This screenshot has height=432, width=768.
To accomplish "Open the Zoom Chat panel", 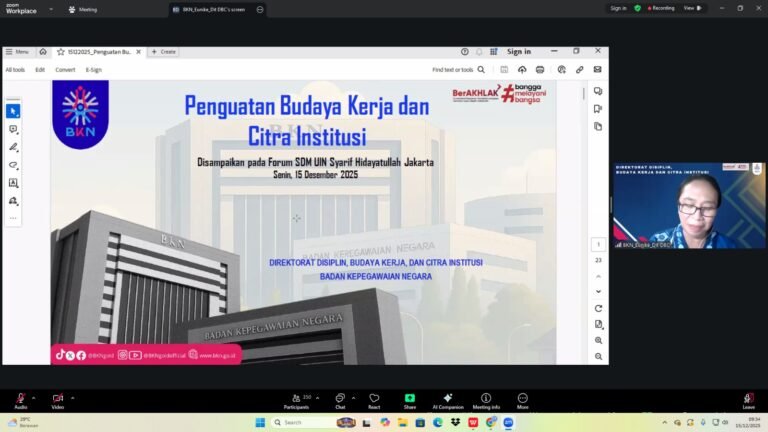I will pos(340,400).
